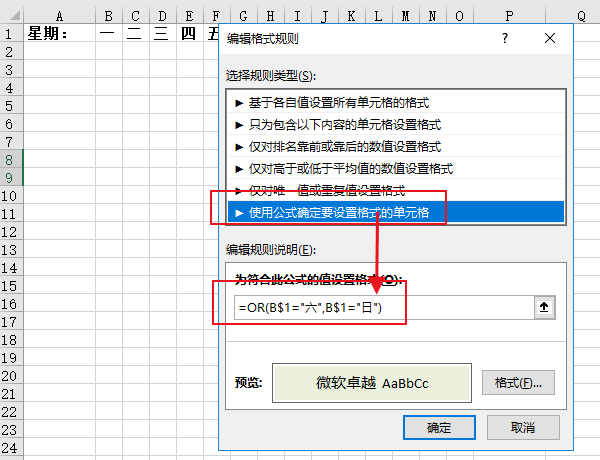Click cell A1 containing 星期:
Screen dimensions: 600x460
59,34
